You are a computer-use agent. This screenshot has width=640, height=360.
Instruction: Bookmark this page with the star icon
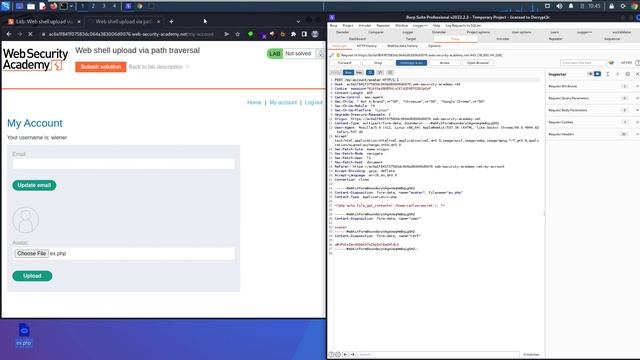tap(238, 34)
